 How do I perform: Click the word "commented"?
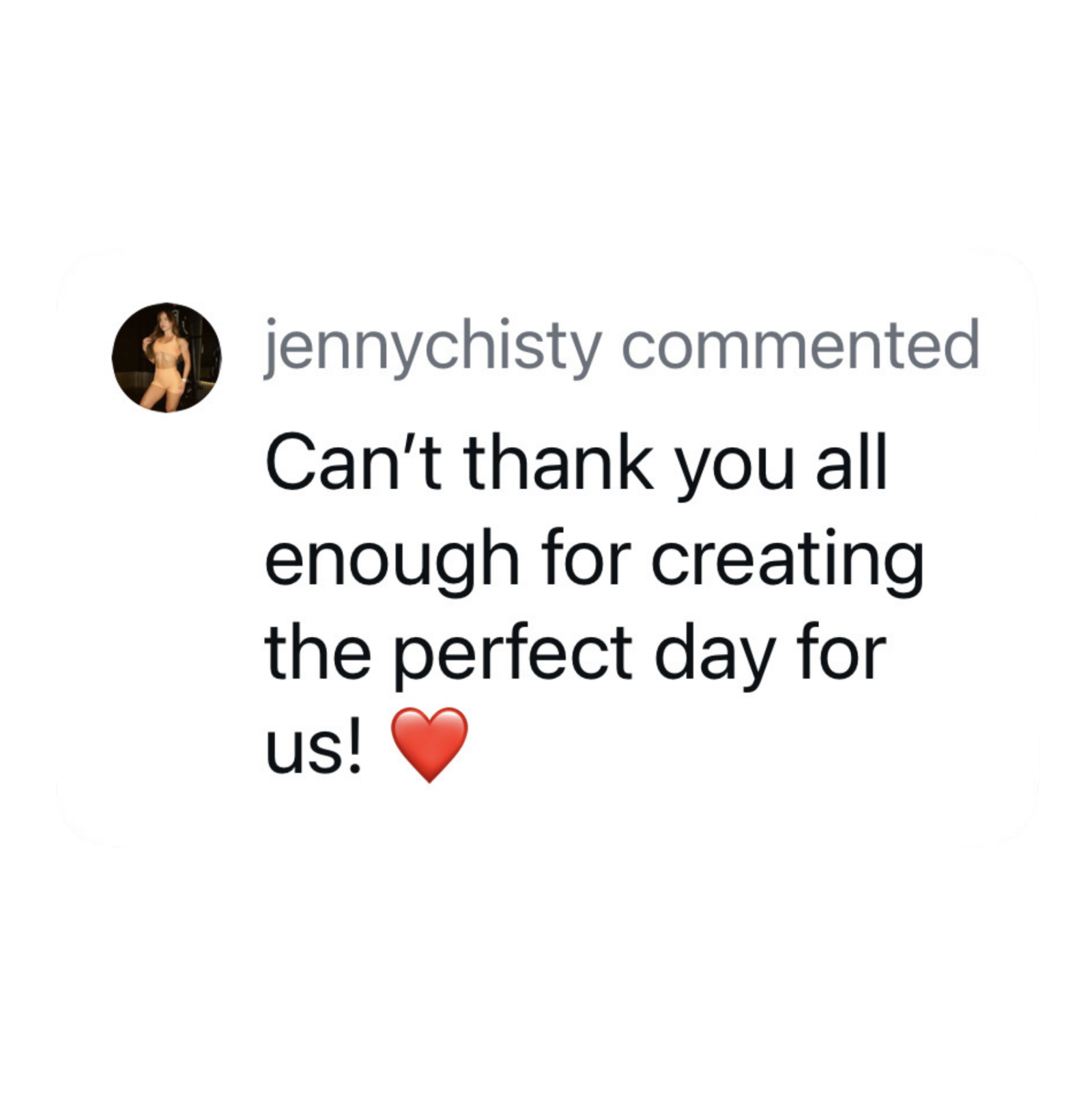tap(800, 345)
